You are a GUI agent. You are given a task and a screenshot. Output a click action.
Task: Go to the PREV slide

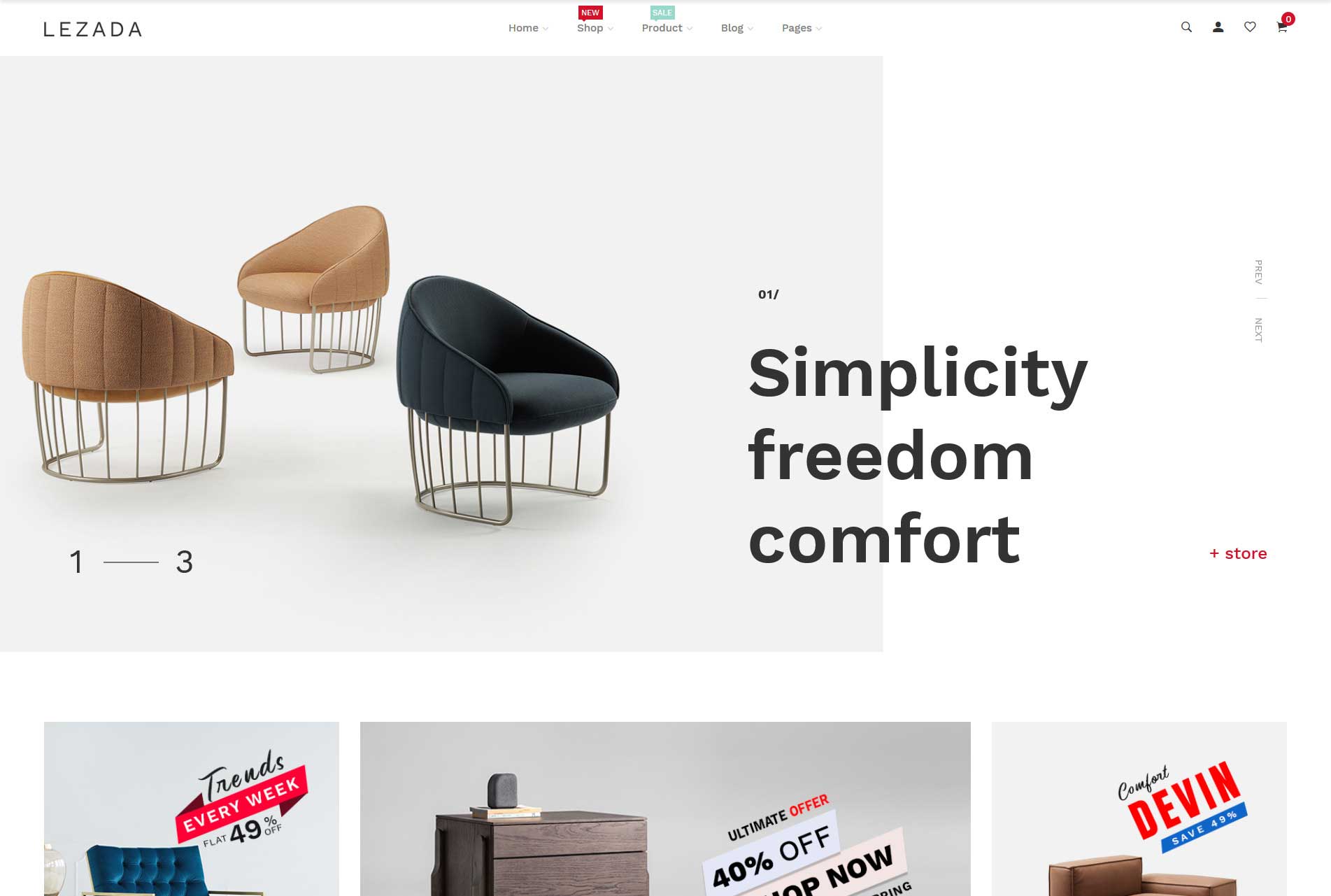[x=1258, y=272]
